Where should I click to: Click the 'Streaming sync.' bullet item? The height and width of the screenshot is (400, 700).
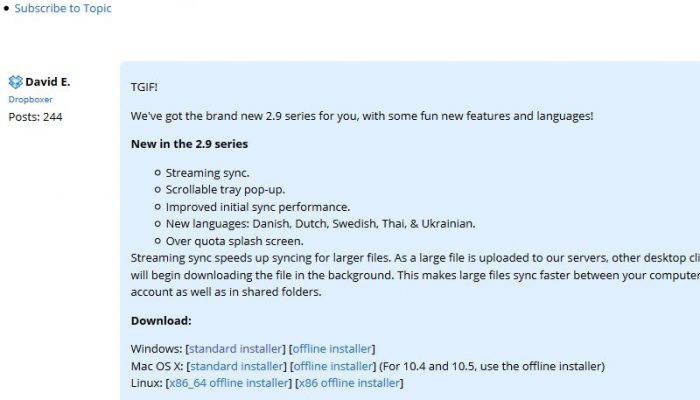pos(208,173)
